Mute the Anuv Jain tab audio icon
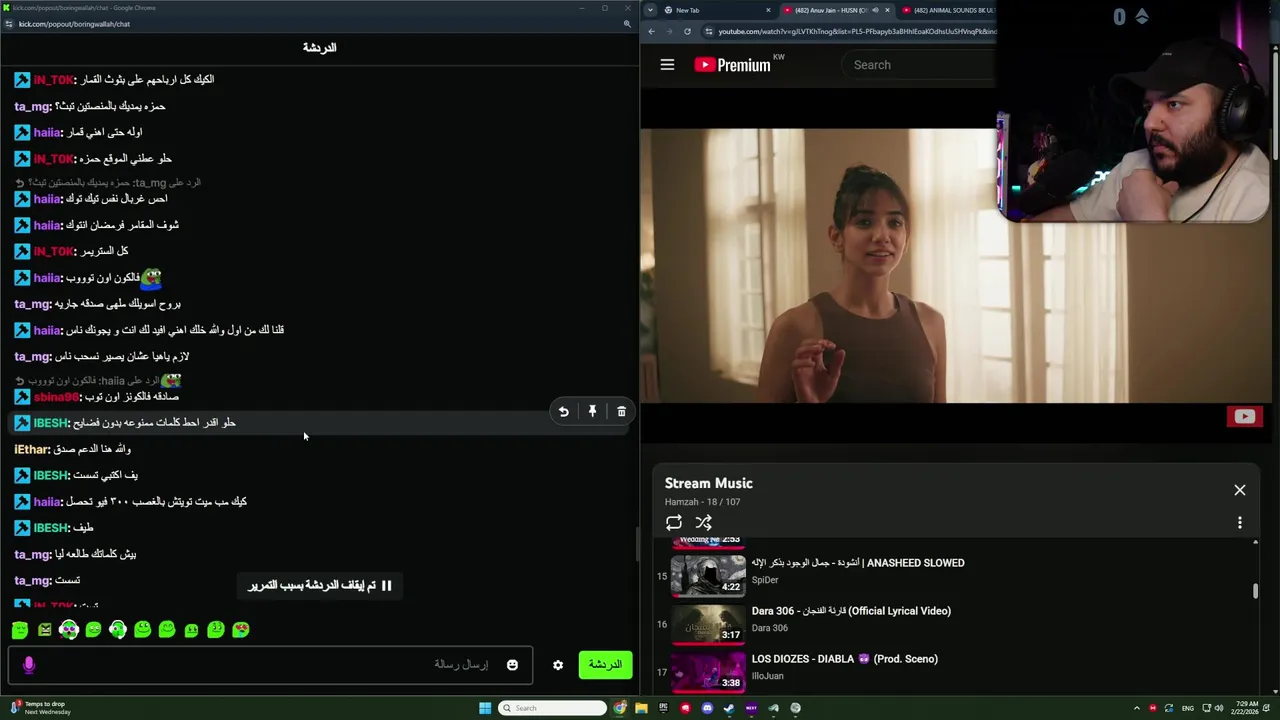This screenshot has height=720, width=1280. tap(875, 10)
